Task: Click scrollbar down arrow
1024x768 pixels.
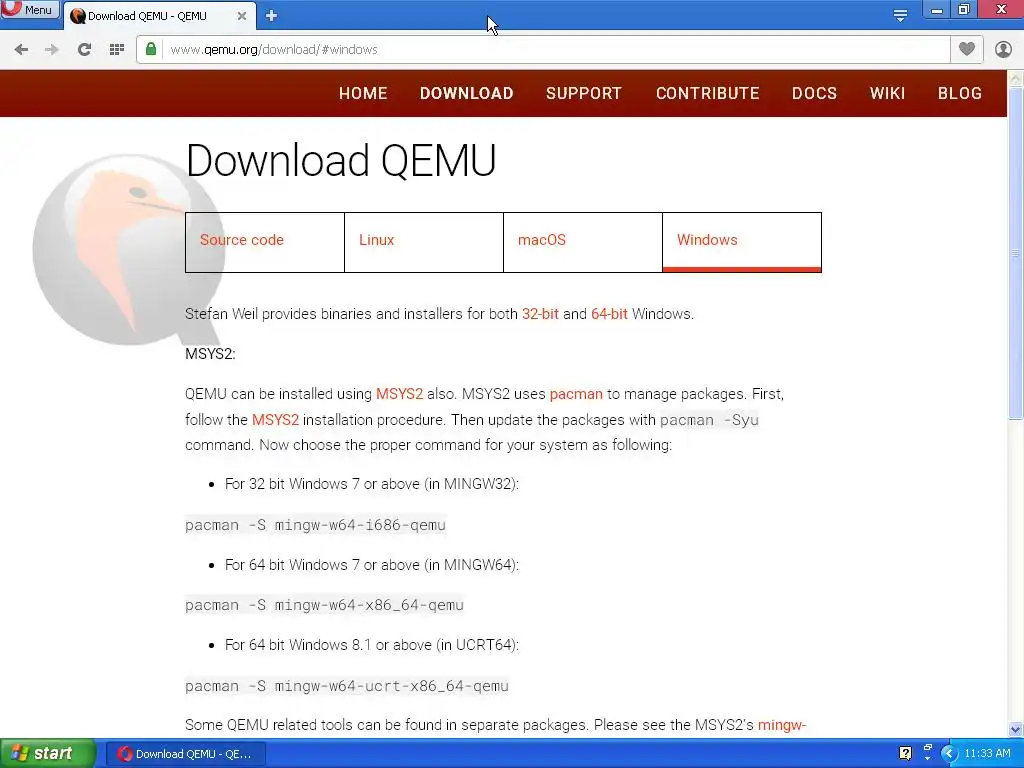Action: click(1016, 730)
